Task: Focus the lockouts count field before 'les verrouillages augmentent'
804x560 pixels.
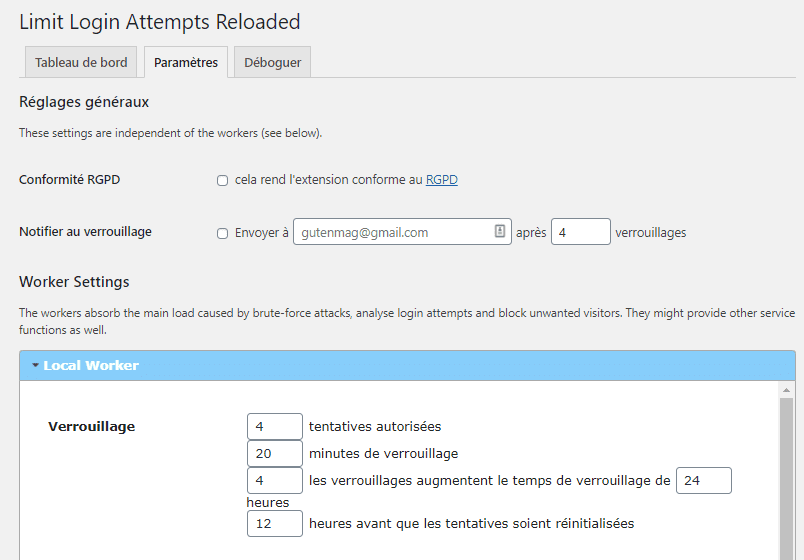Action: click(x=275, y=481)
